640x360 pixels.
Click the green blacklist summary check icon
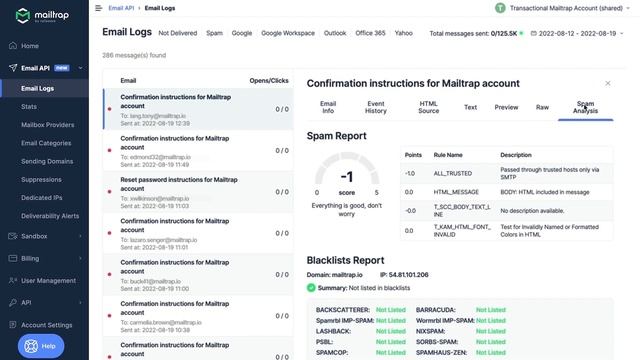pos(311,288)
